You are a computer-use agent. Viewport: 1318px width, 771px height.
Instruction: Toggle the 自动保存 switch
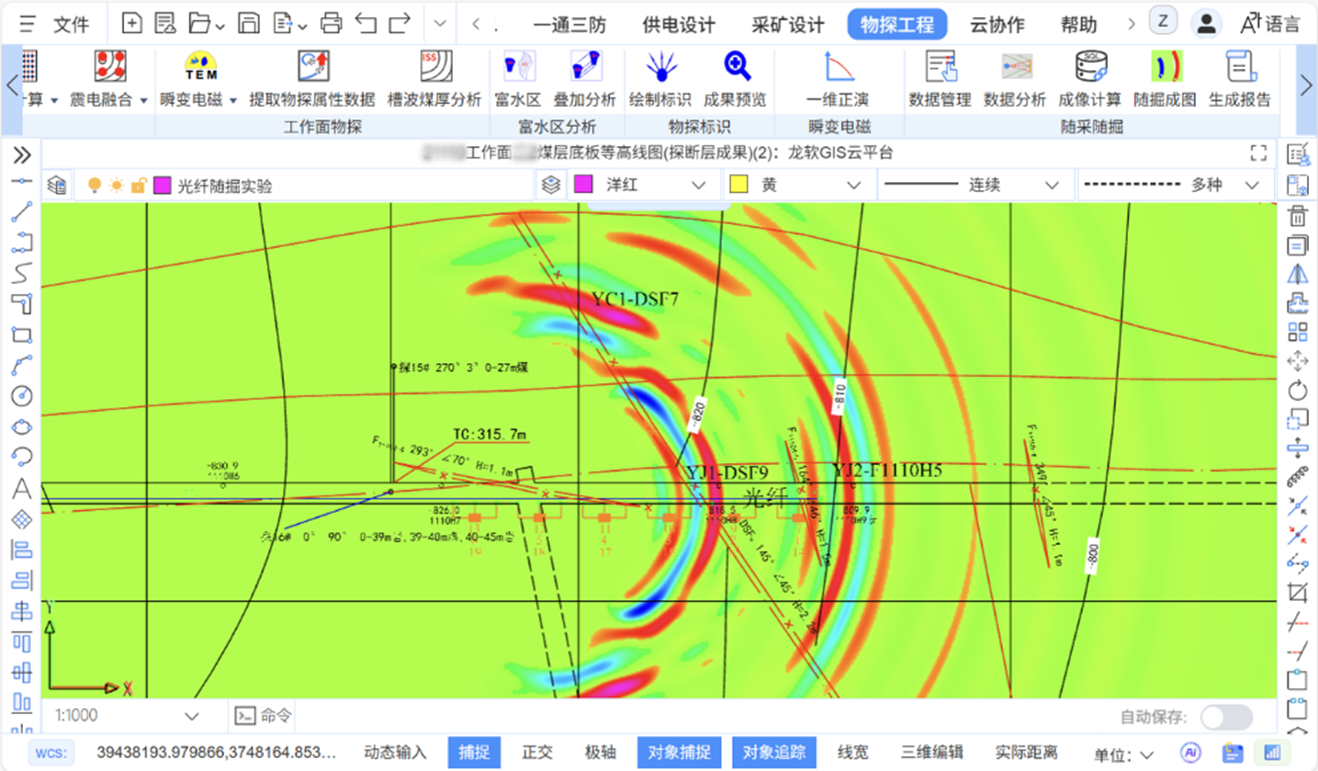pos(1226,717)
